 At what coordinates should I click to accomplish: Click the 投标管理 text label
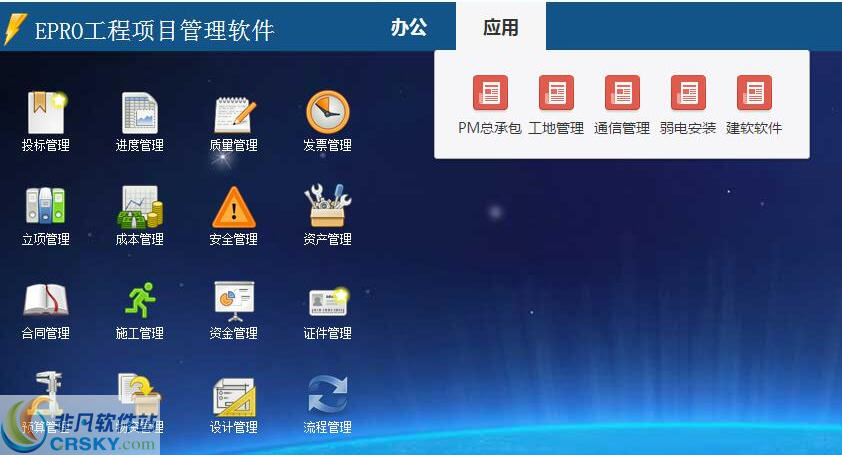(x=46, y=145)
